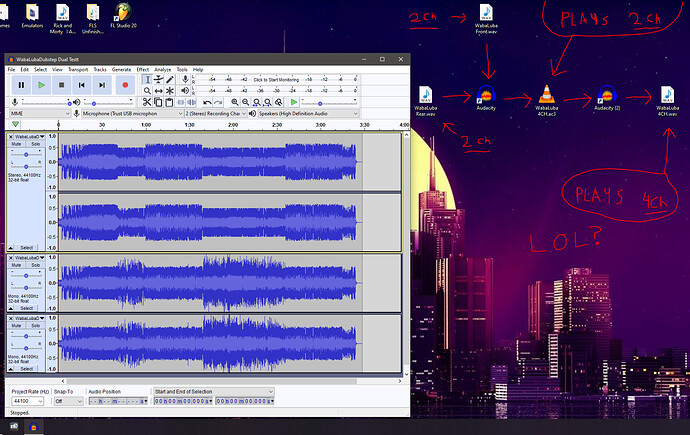Skip to project end
Screen dimensions: 690x435
tap(102, 85)
